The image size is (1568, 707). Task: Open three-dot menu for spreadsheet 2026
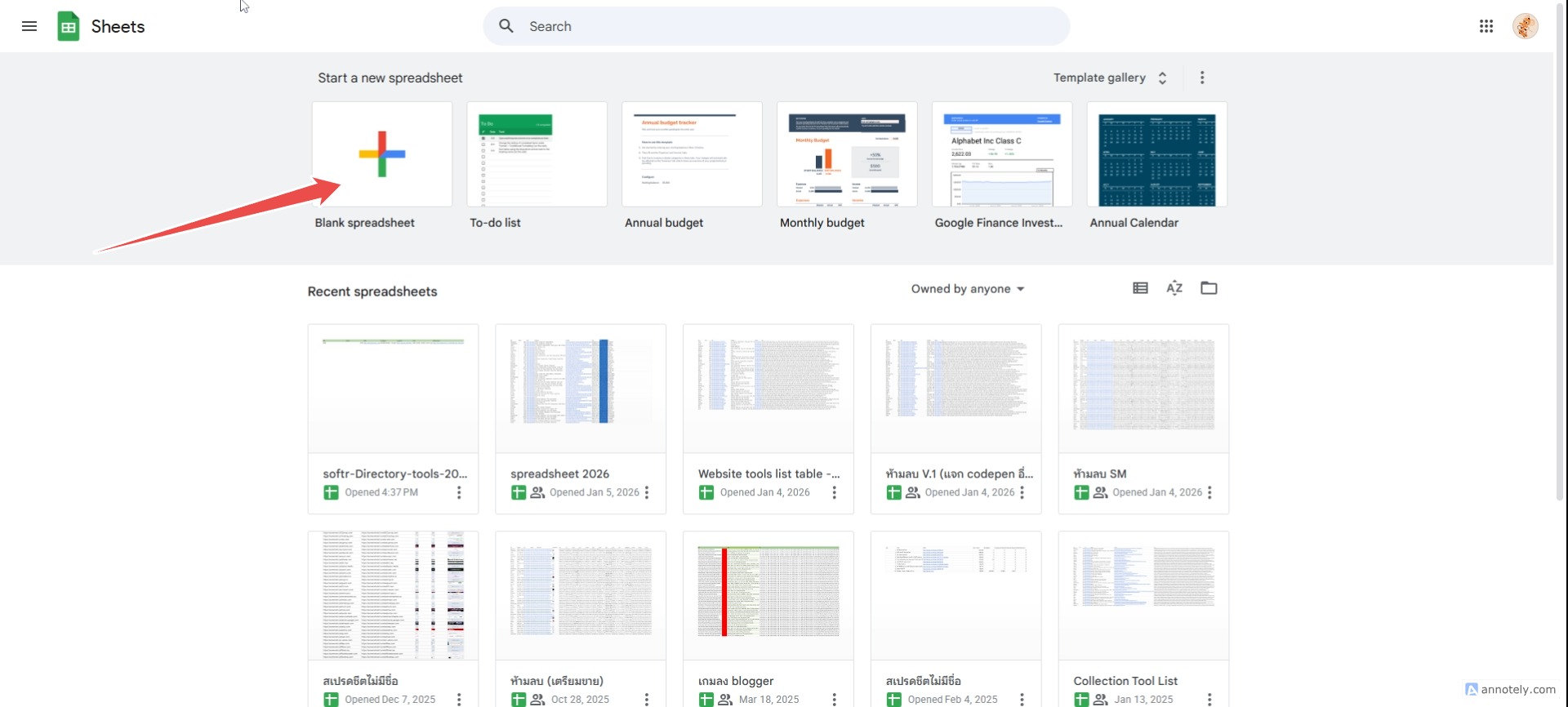click(x=647, y=492)
